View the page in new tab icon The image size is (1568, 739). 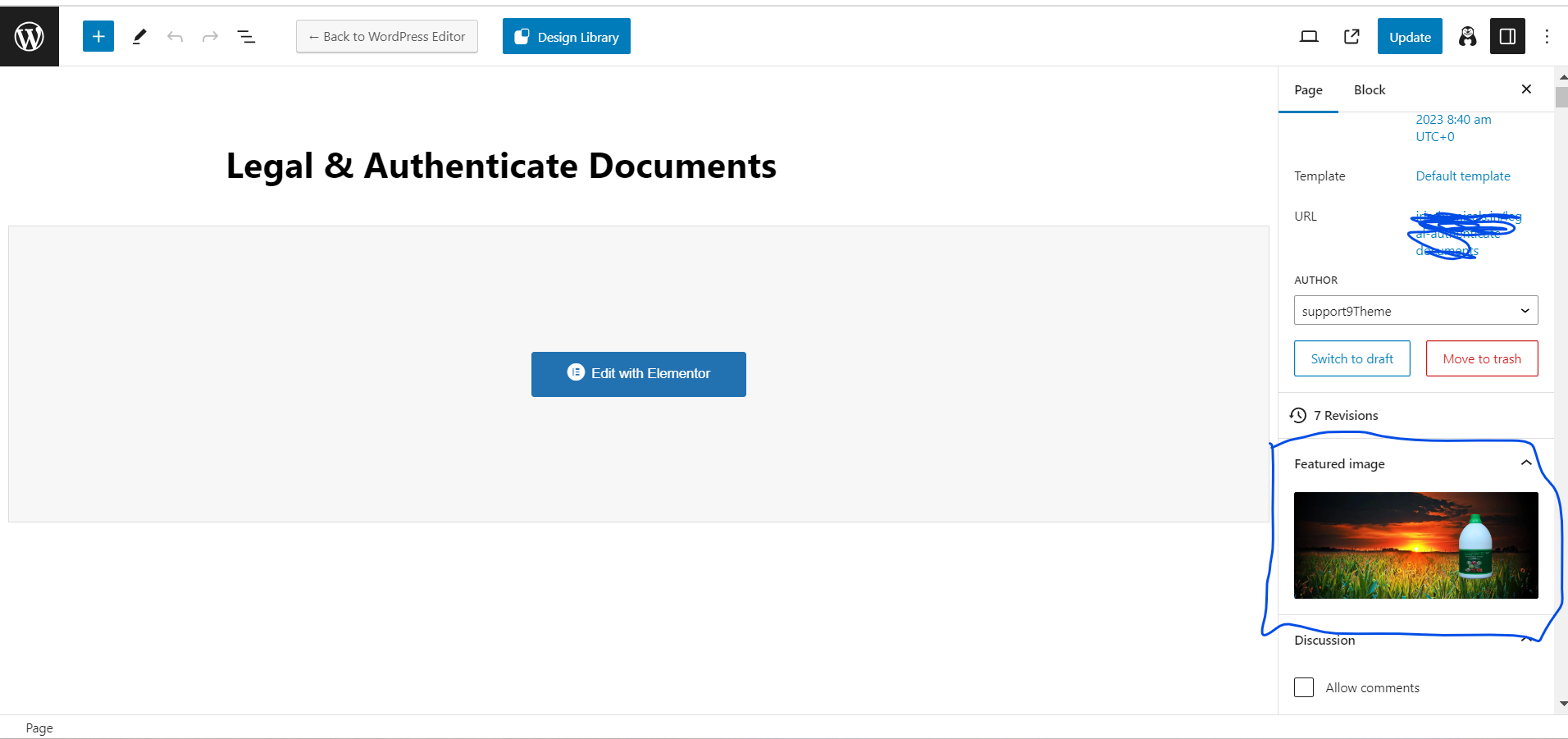coord(1351,36)
